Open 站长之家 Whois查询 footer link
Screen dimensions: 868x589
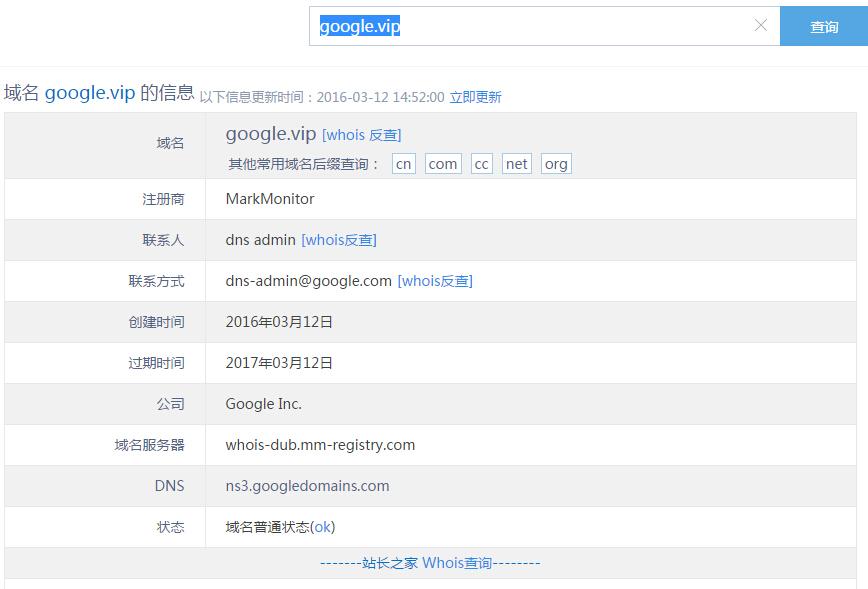coord(430,563)
